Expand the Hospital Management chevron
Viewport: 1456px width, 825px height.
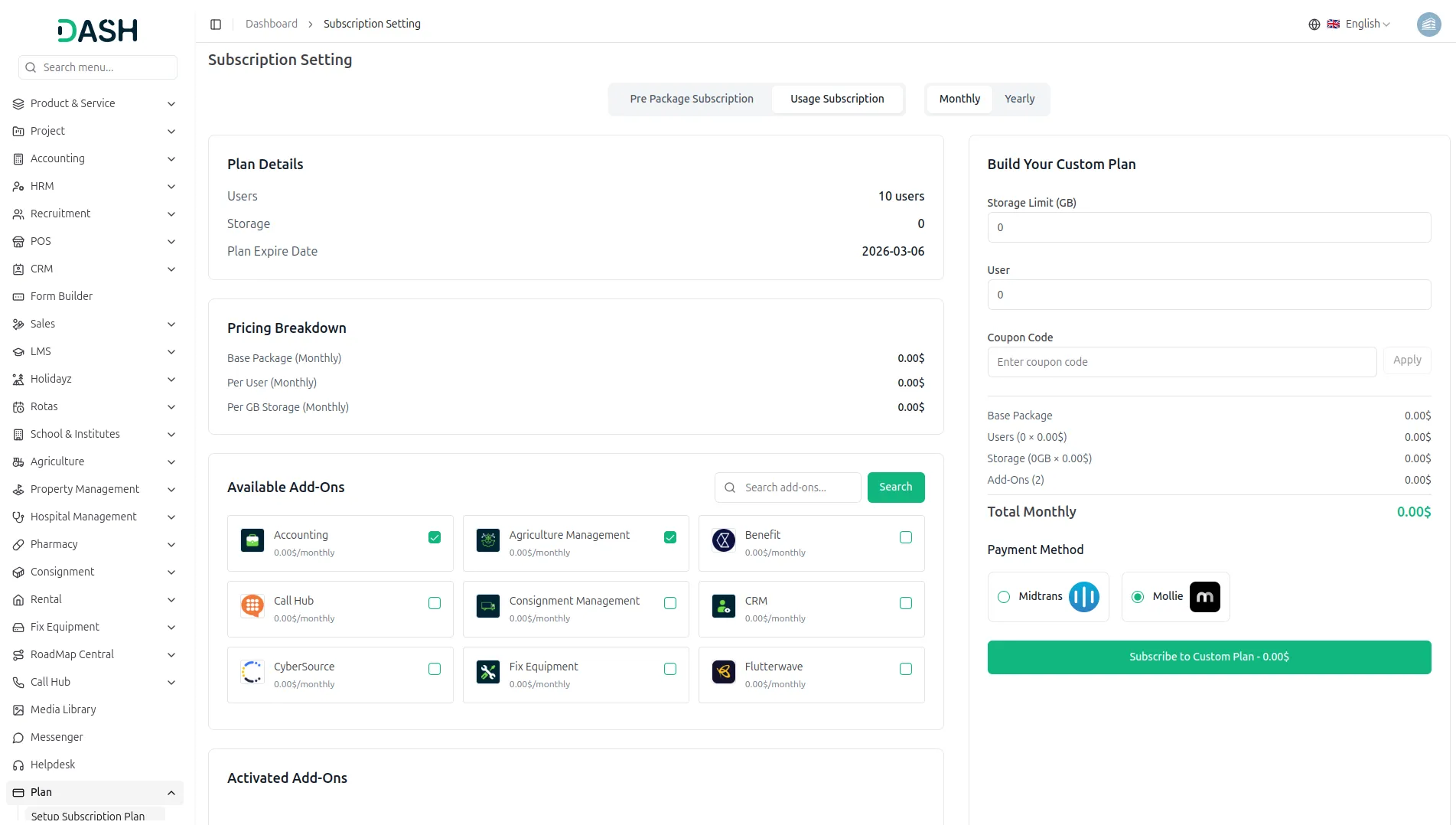[x=171, y=517]
